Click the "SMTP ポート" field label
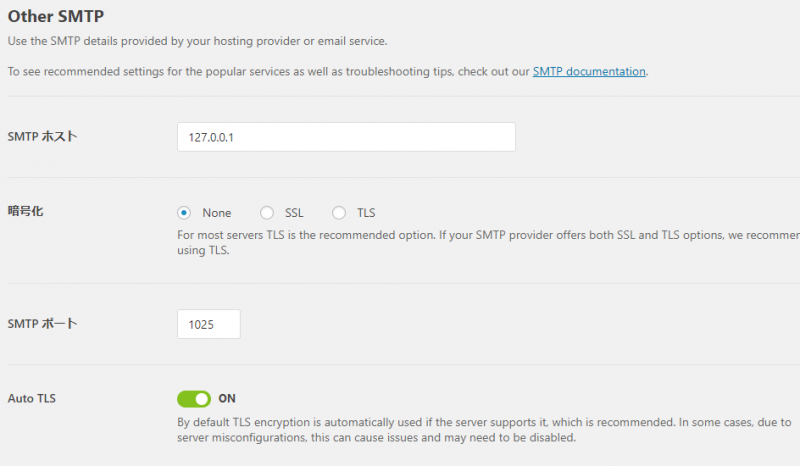The width and height of the screenshot is (800, 466). [42, 324]
